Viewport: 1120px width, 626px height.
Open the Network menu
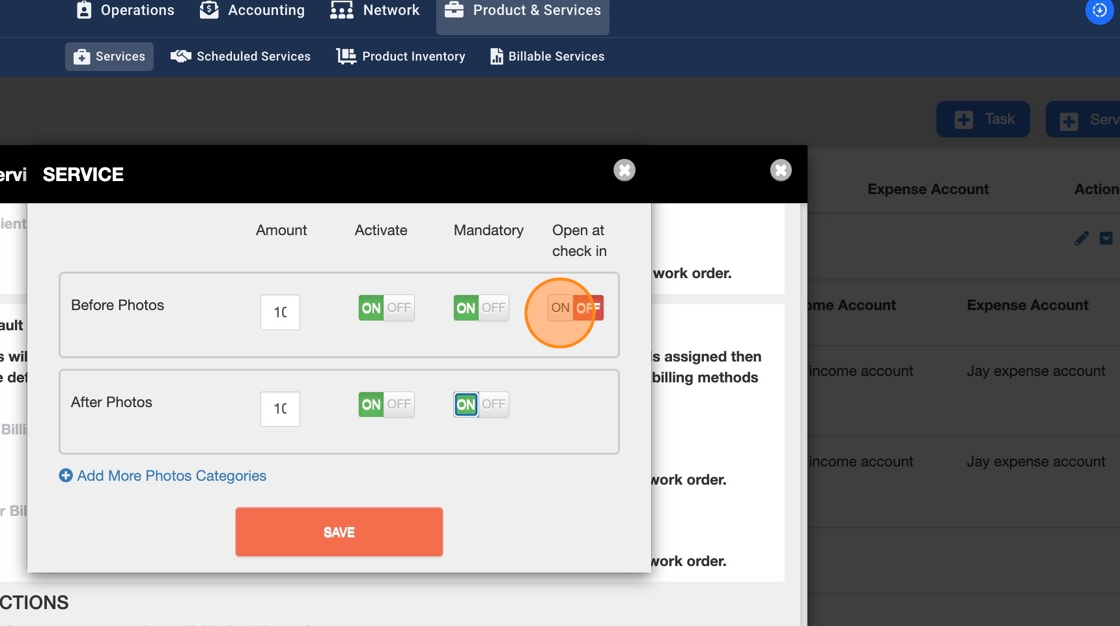375,11
